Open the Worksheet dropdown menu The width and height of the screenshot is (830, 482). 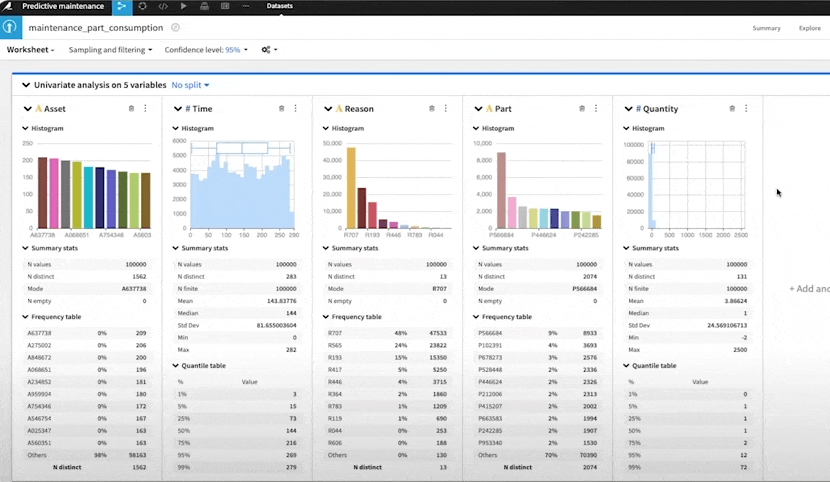click(x=32, y=49)
